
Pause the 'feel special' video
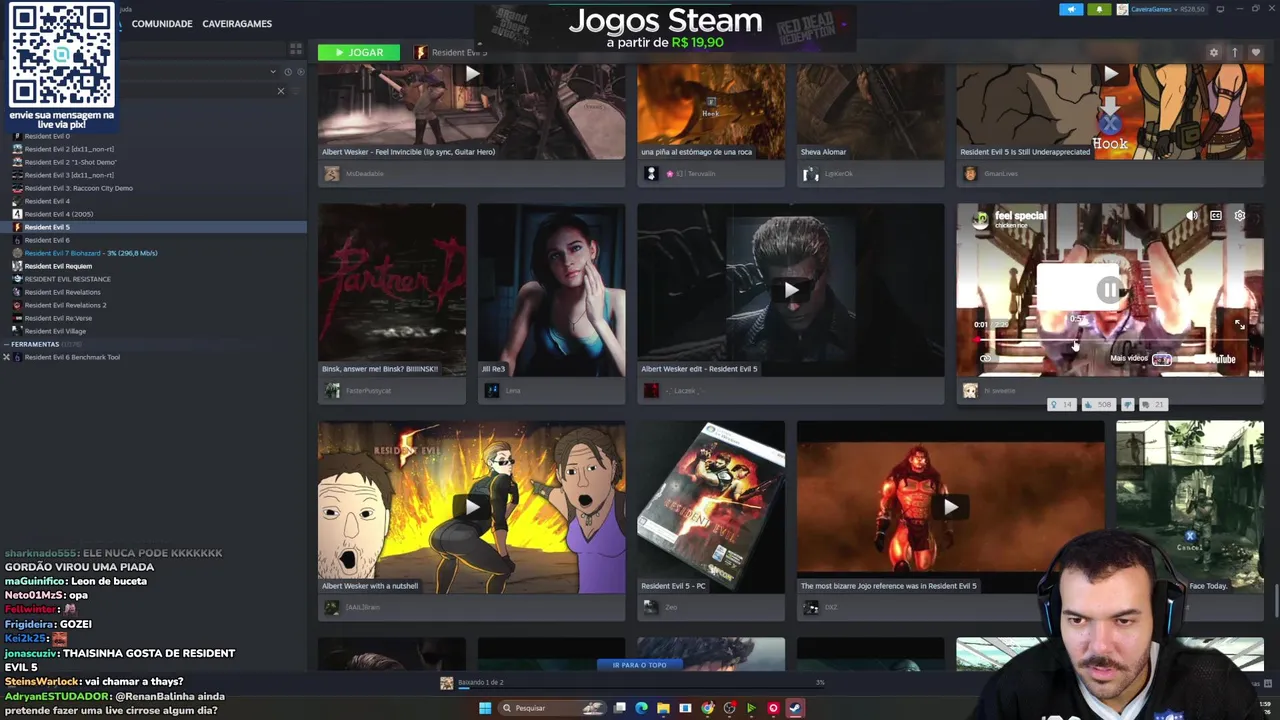pos(1109,290)
